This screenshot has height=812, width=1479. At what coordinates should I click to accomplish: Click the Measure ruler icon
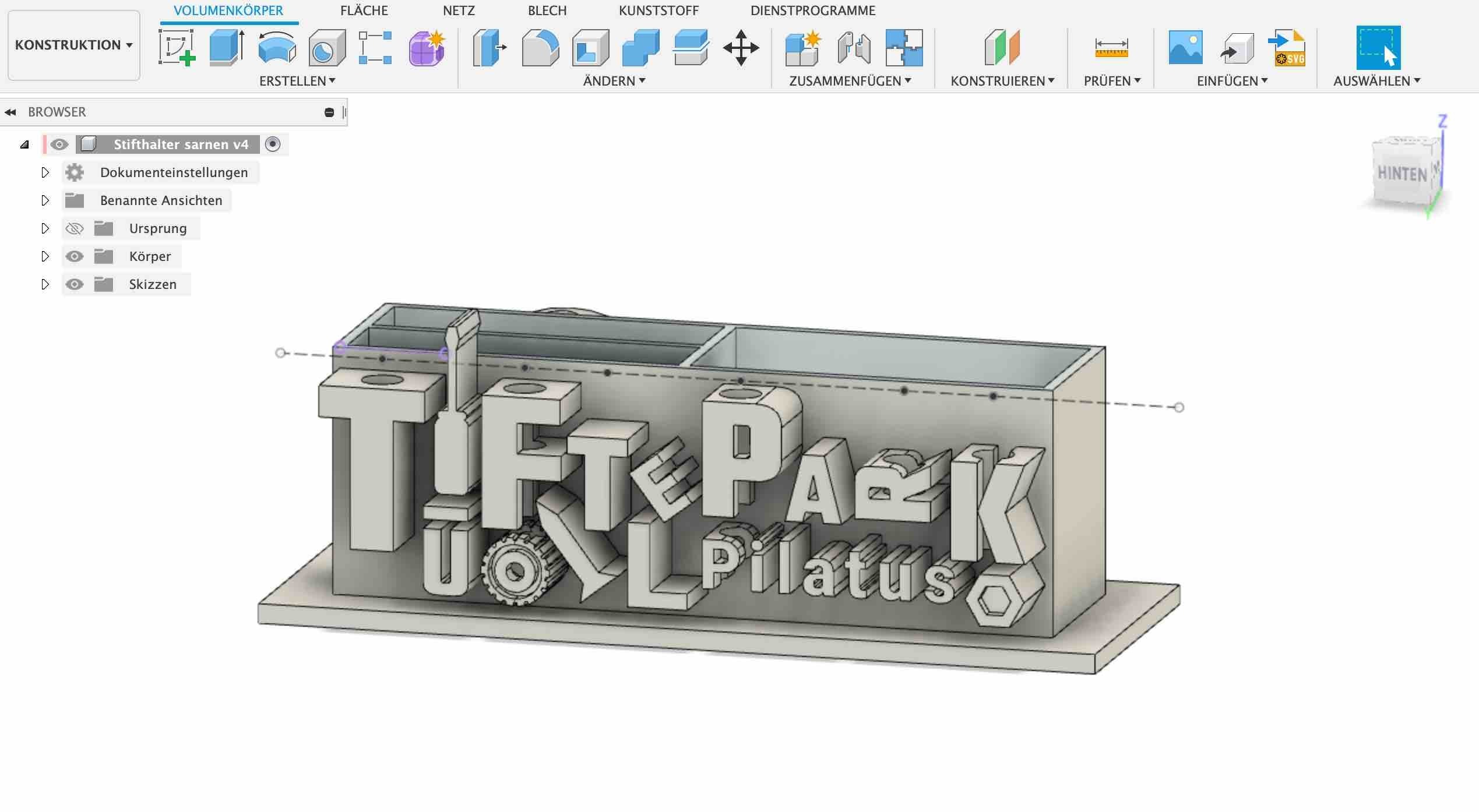point(1111,48)
